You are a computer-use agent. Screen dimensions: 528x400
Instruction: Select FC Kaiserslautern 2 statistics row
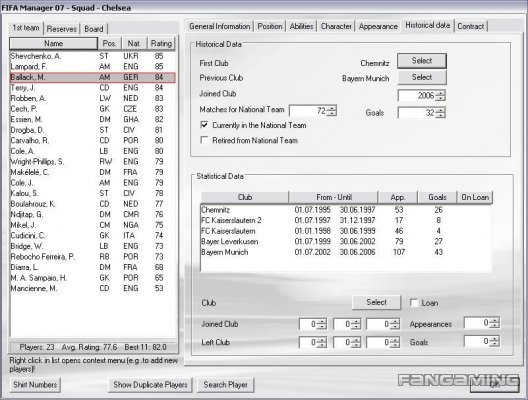pyautogui.click(x=346, y=220)
